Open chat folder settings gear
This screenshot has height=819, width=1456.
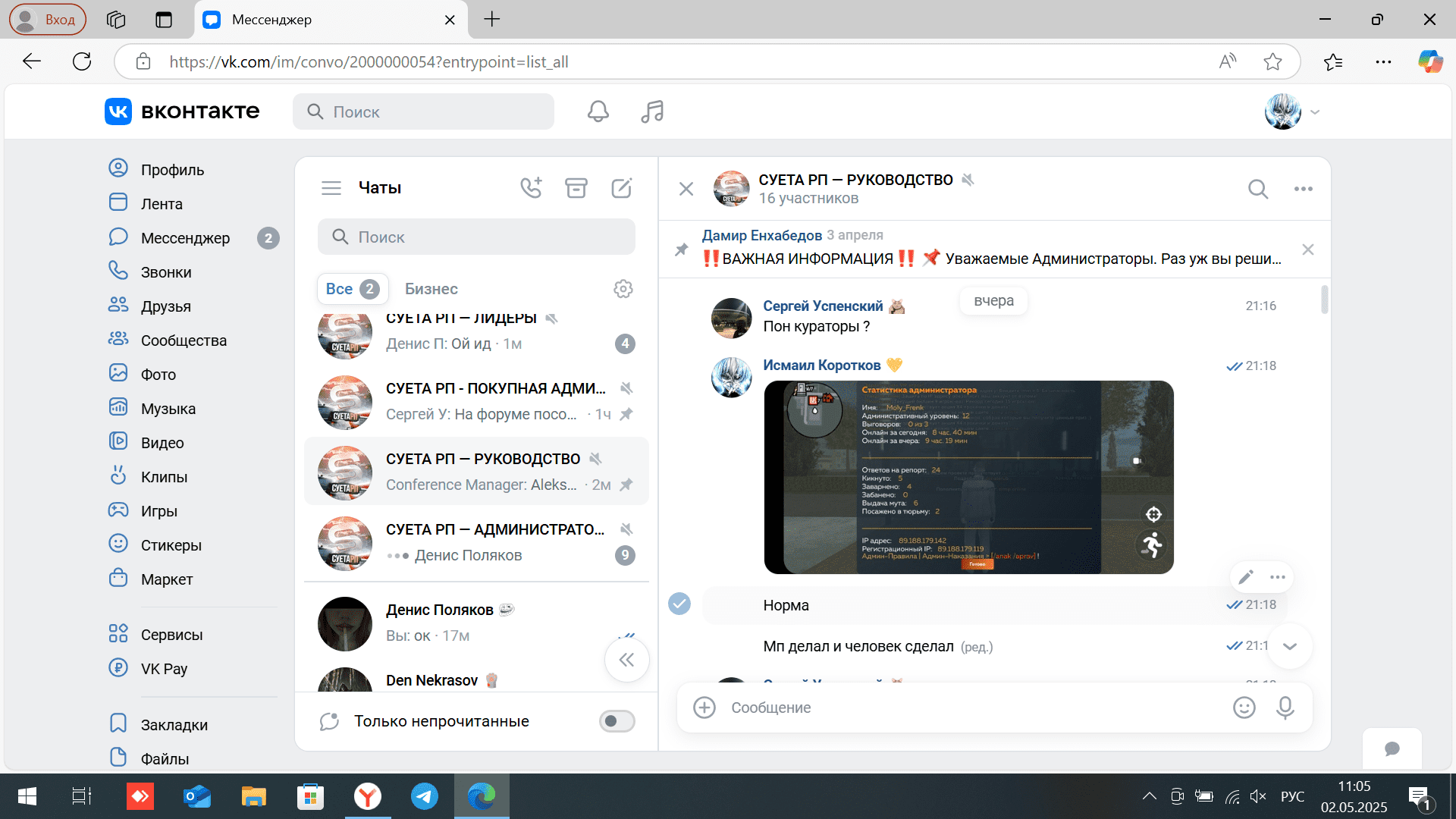[x=623, y=289]
